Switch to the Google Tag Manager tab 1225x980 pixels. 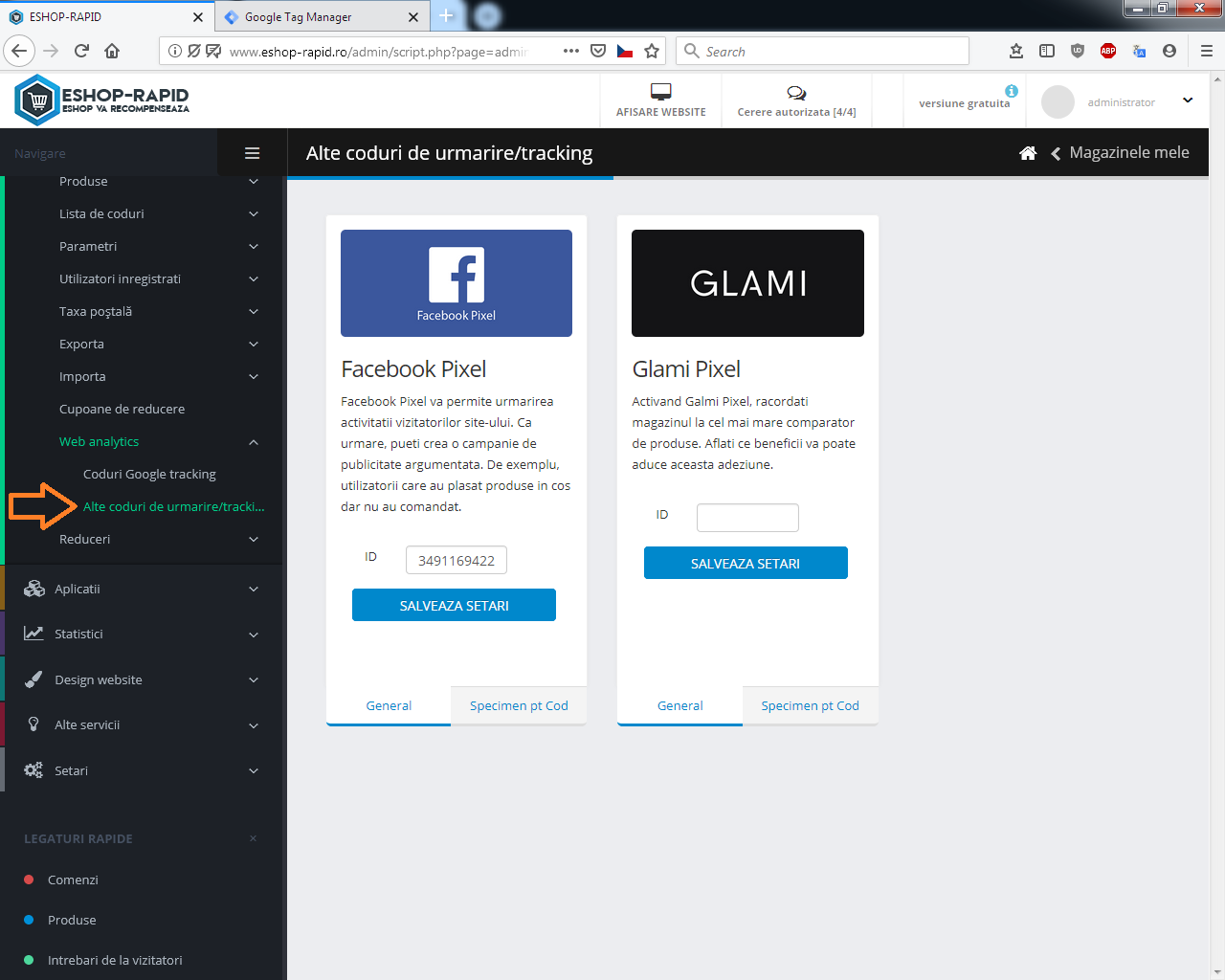click(x=320, y=16)
